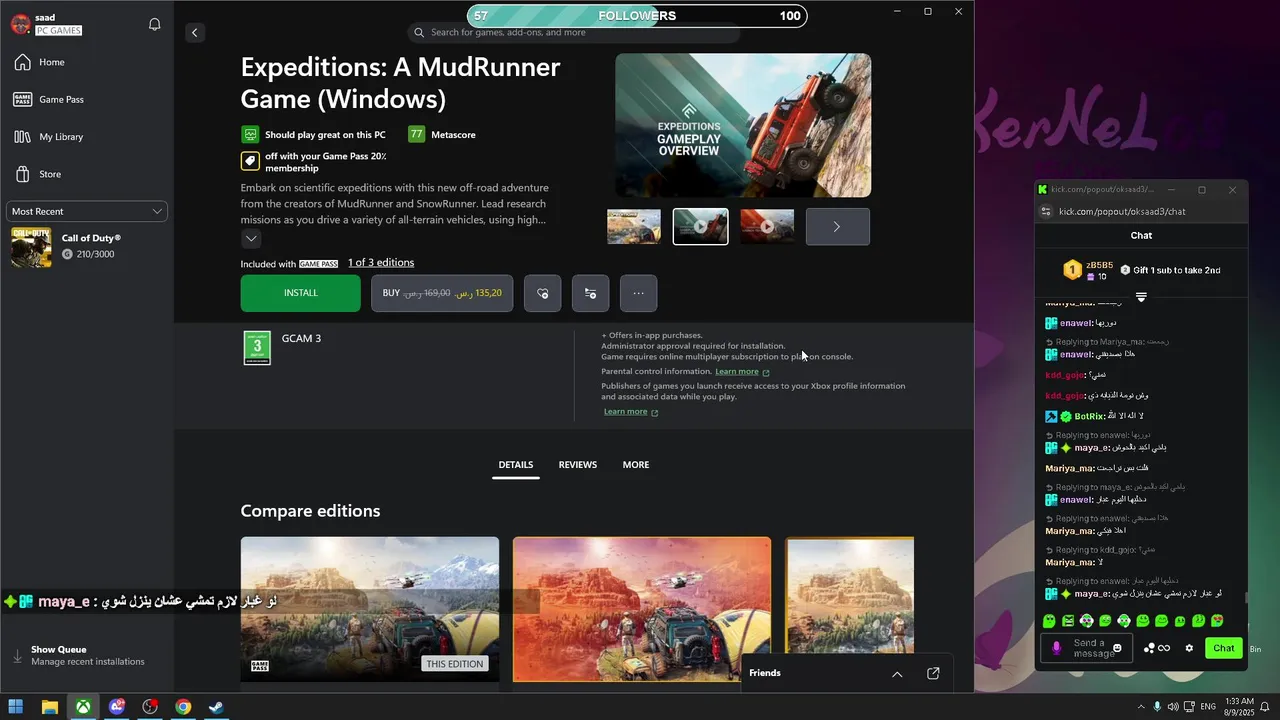Click the green INSTALL button

pos(300,293)
